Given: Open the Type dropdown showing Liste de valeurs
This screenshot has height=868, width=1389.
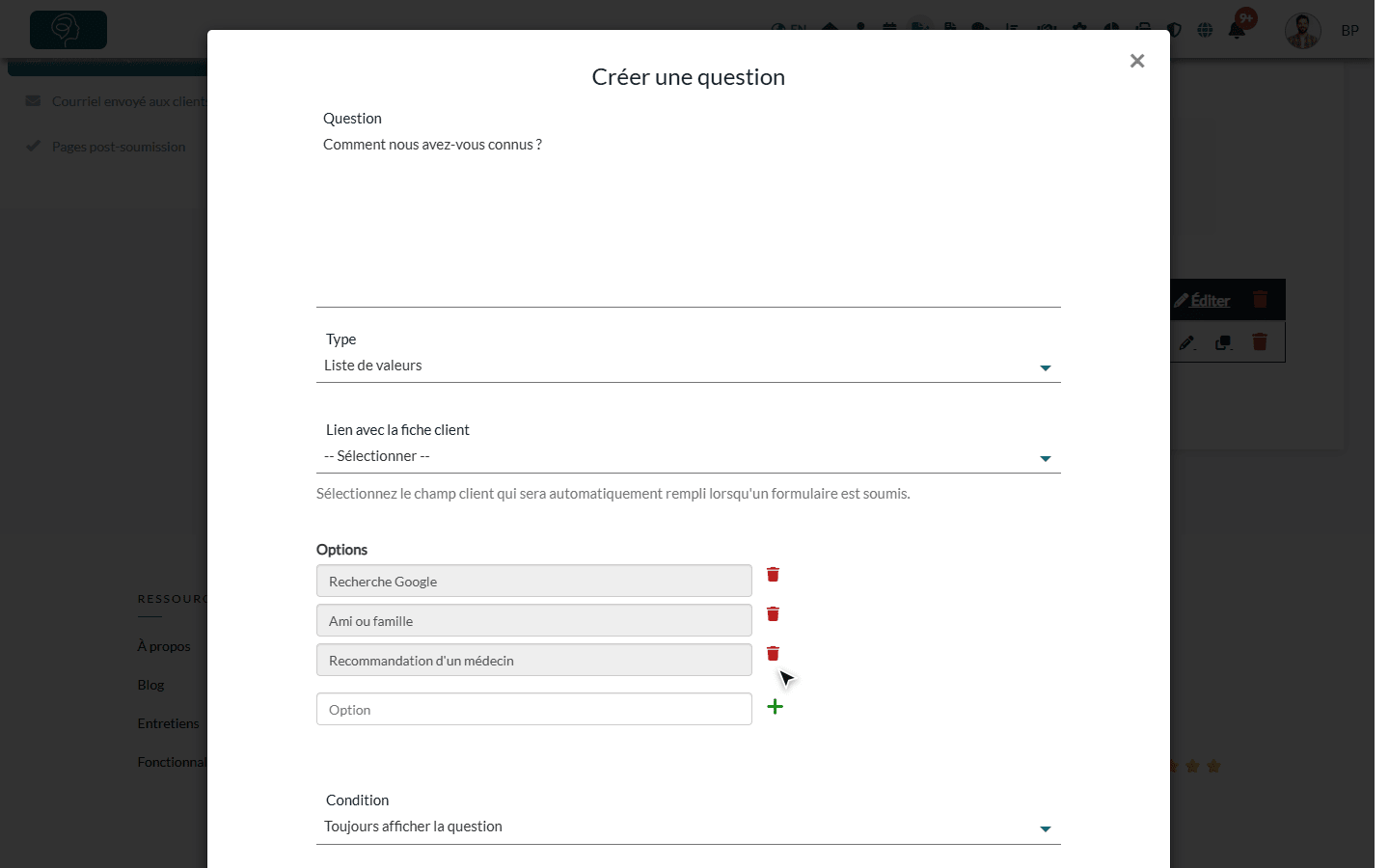Looking at the screenshot, I should tap(689, 366).
